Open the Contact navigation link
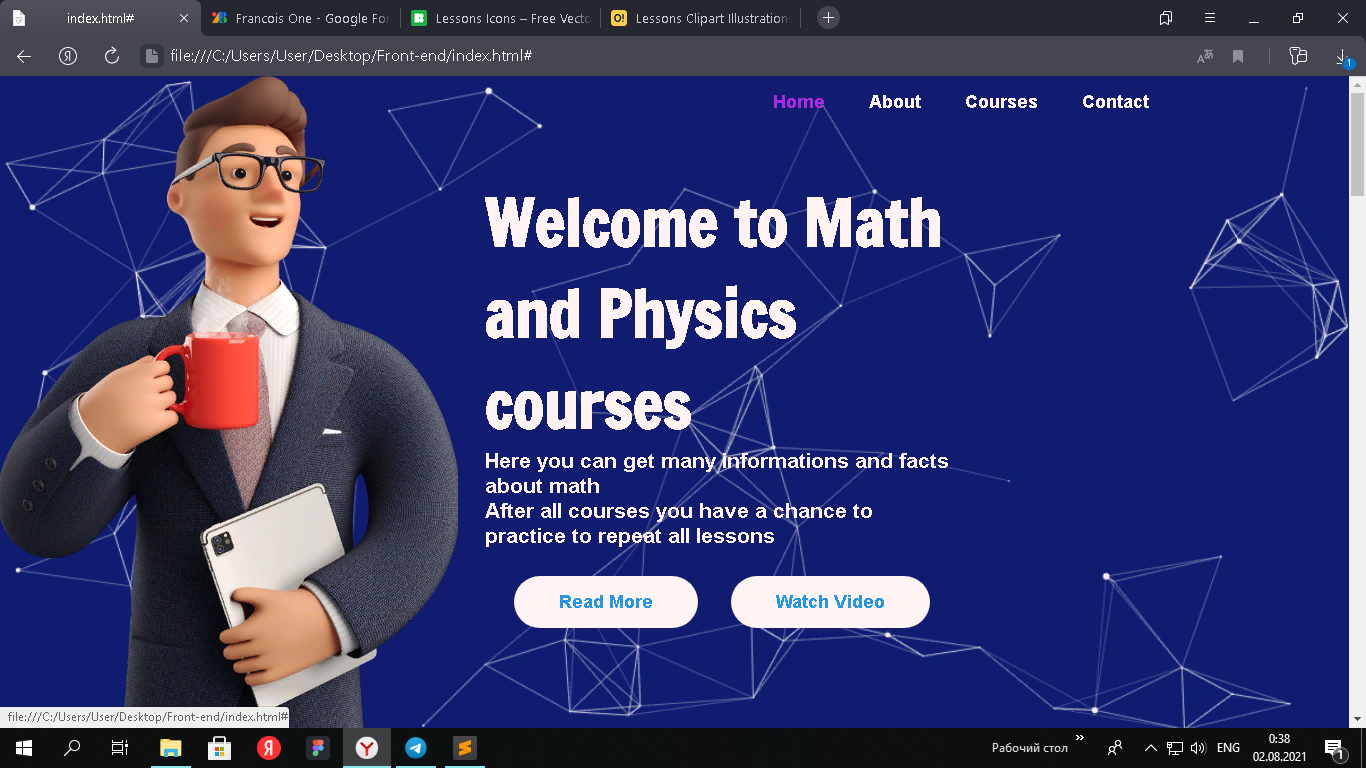Viewport: 1366px width, 768px height. (1115, 102)
